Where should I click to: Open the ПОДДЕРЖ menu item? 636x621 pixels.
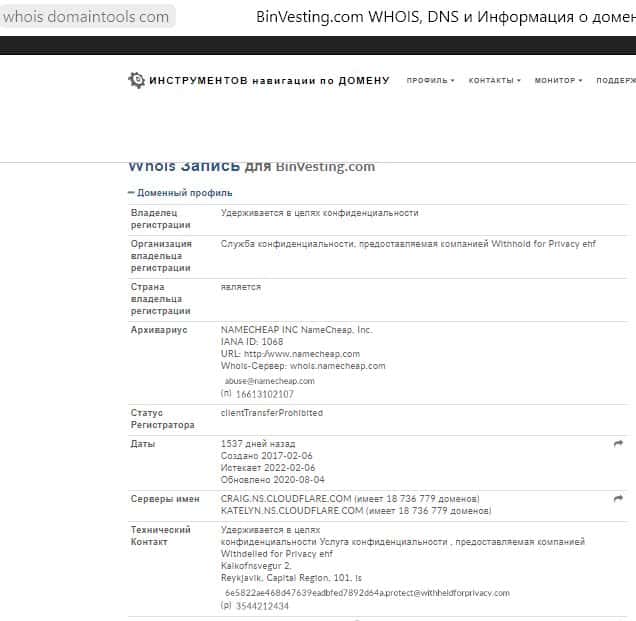point(616,80)
